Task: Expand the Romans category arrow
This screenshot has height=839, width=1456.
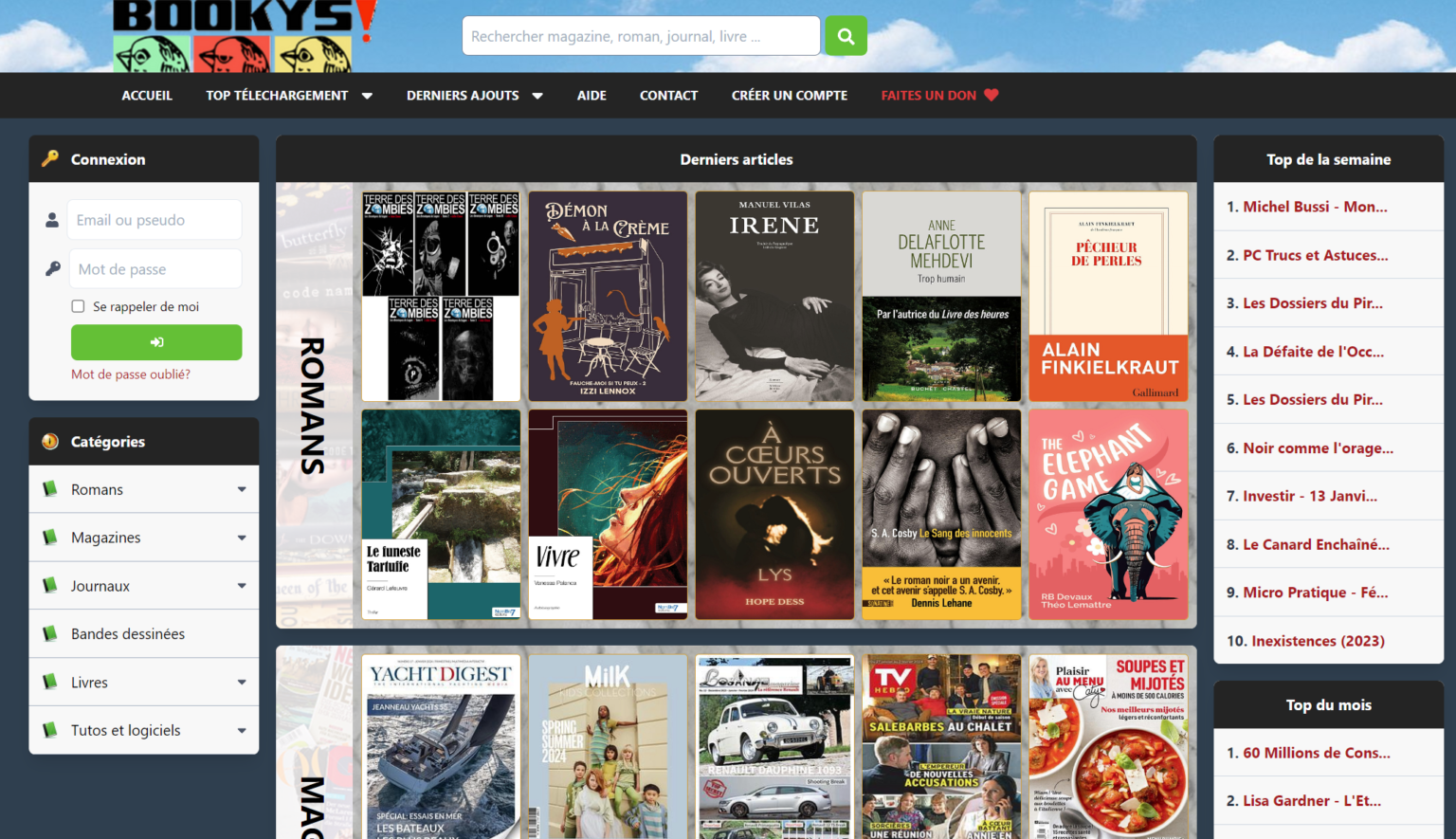Action: click(242, 489)
